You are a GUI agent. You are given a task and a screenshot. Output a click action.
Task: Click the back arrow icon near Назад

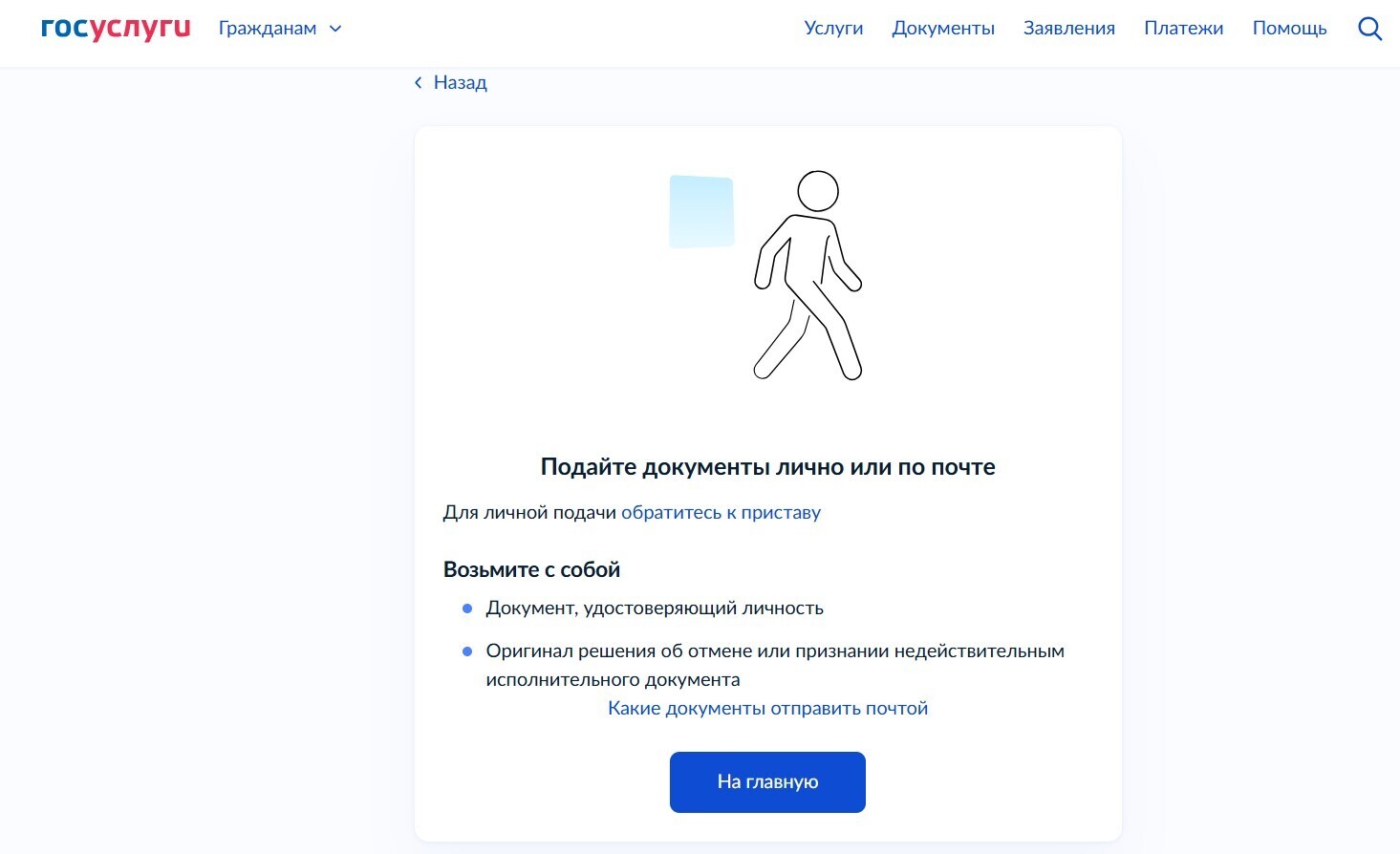(x=418, y=82)
